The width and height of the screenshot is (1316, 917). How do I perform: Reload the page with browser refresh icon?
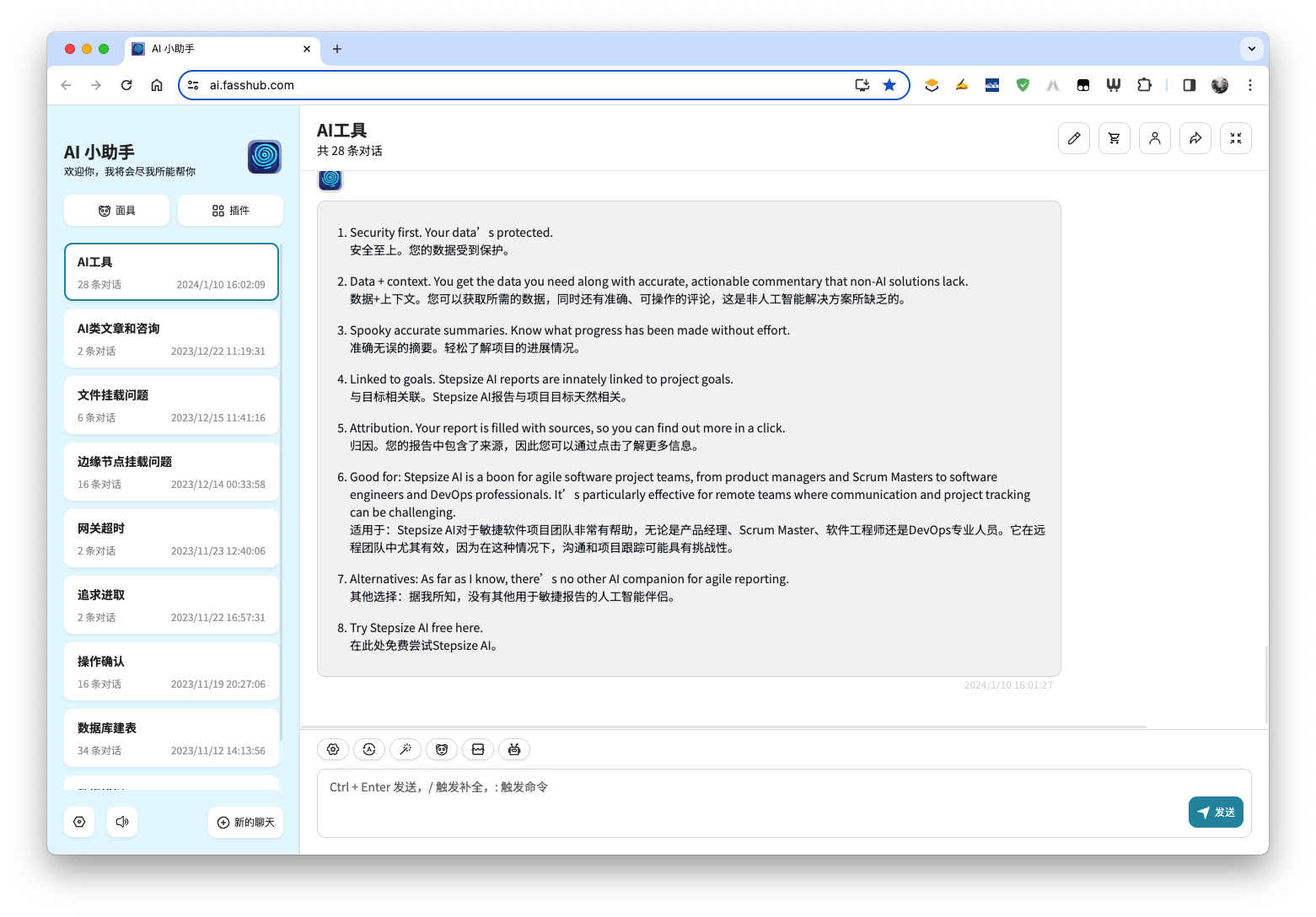126,85
